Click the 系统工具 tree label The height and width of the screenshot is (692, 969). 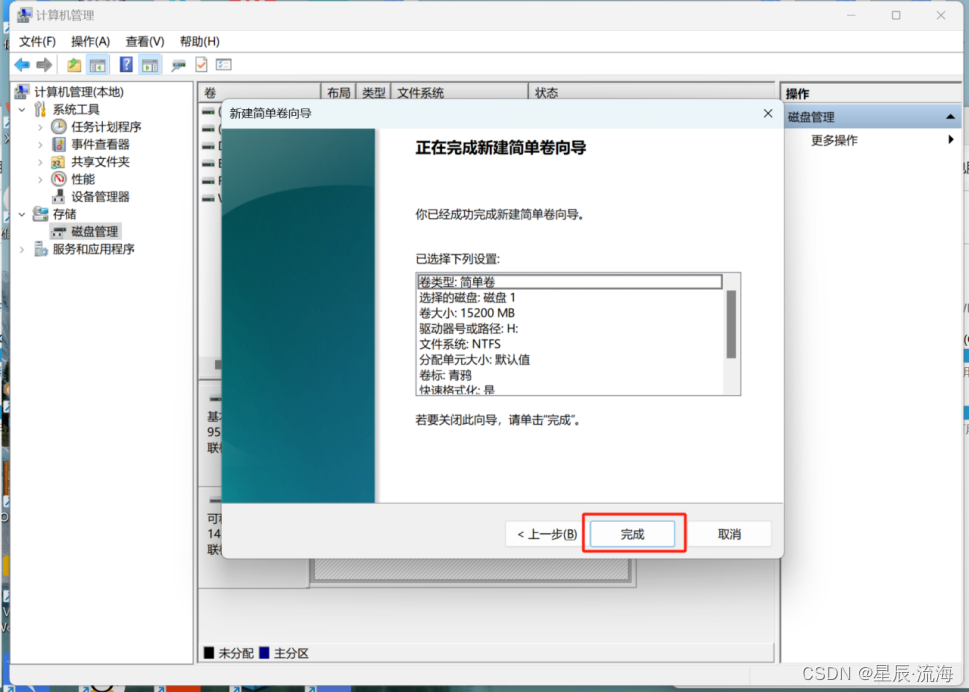click(75, 110)
